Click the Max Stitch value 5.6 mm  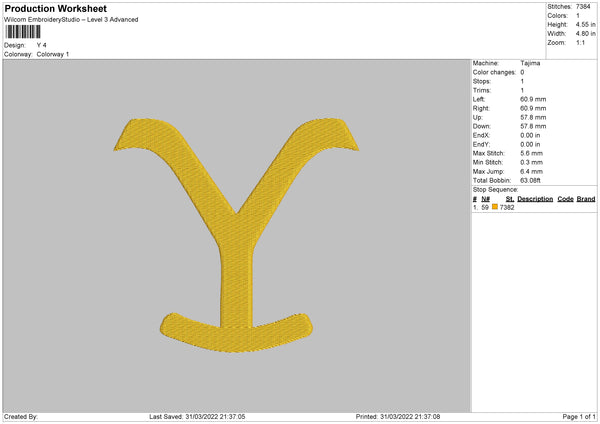(x=531, y=153)
